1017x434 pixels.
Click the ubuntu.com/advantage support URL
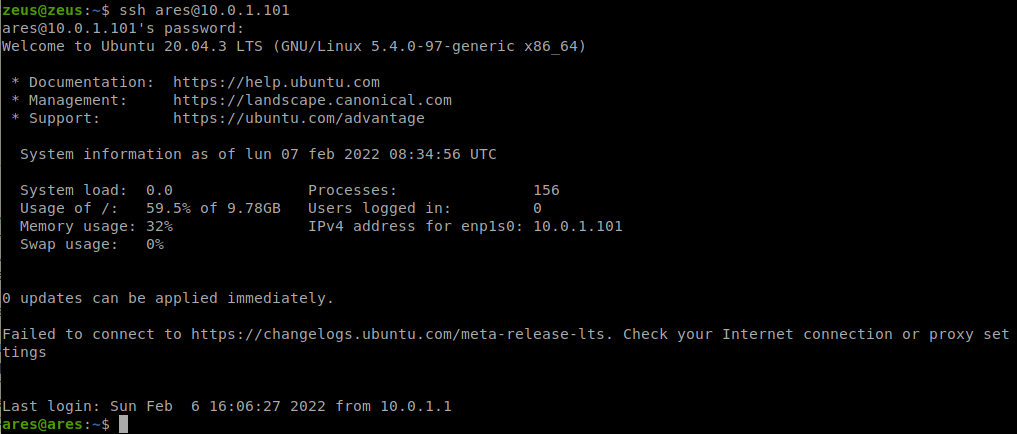coord(299,119)
